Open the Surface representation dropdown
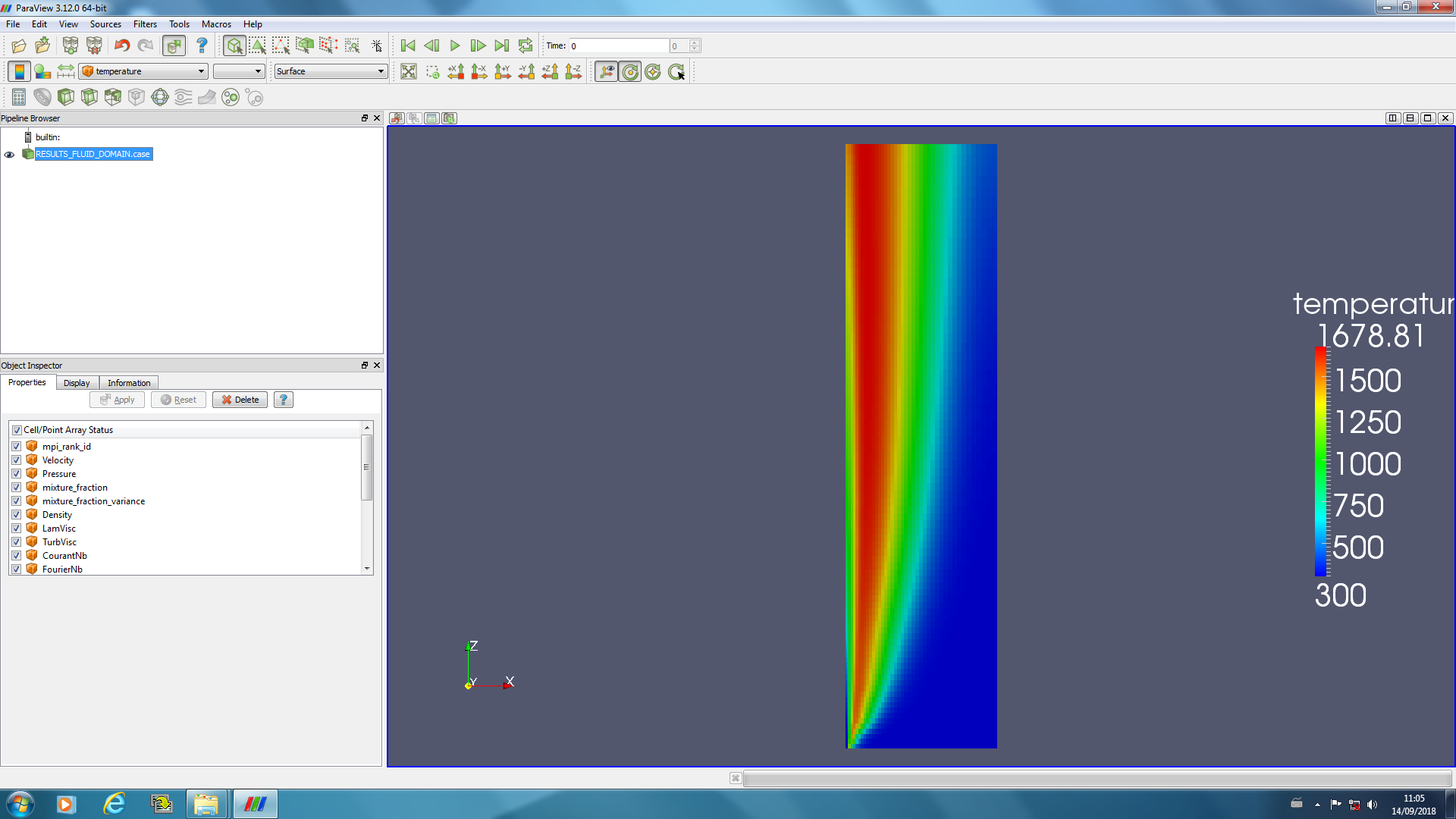Image resolution: width=1456 pixels, height=819 pixels. (331, 71)
